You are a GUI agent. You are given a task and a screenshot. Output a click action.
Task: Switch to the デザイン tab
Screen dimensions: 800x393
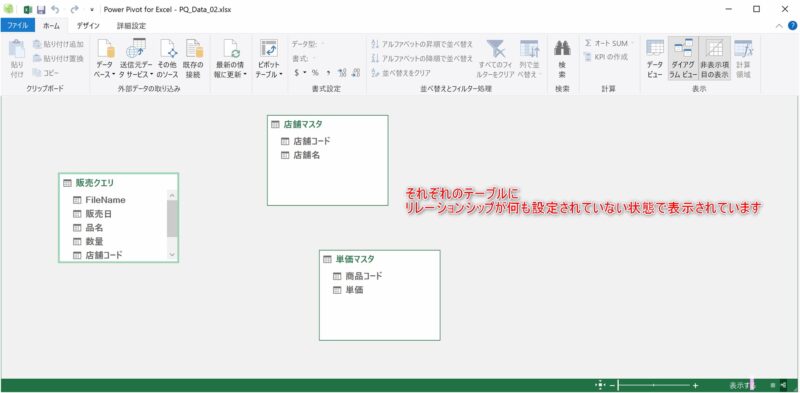tap(88, 26)
